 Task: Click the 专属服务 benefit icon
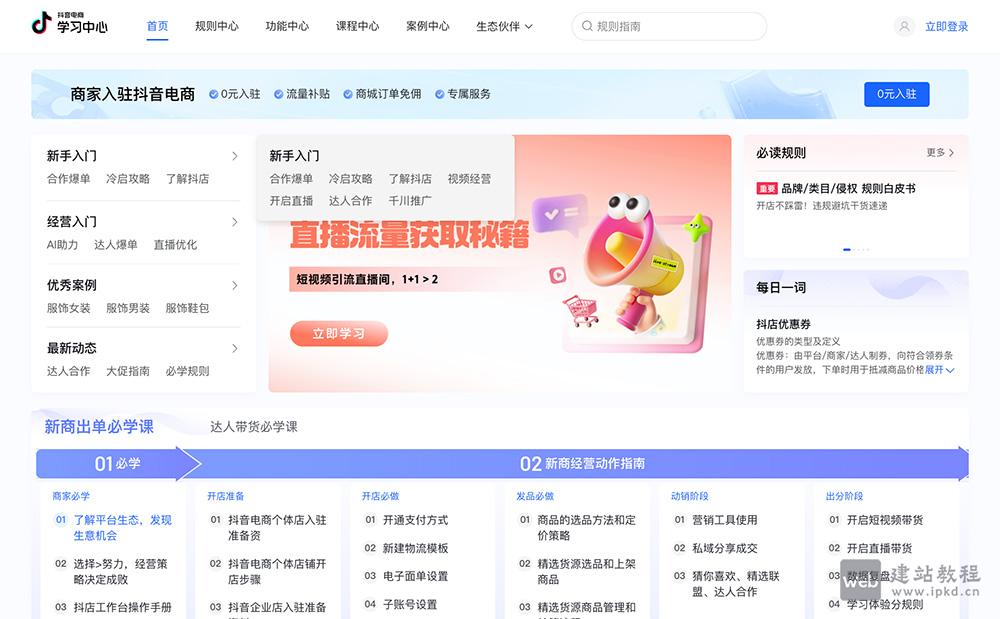point(439,93)
